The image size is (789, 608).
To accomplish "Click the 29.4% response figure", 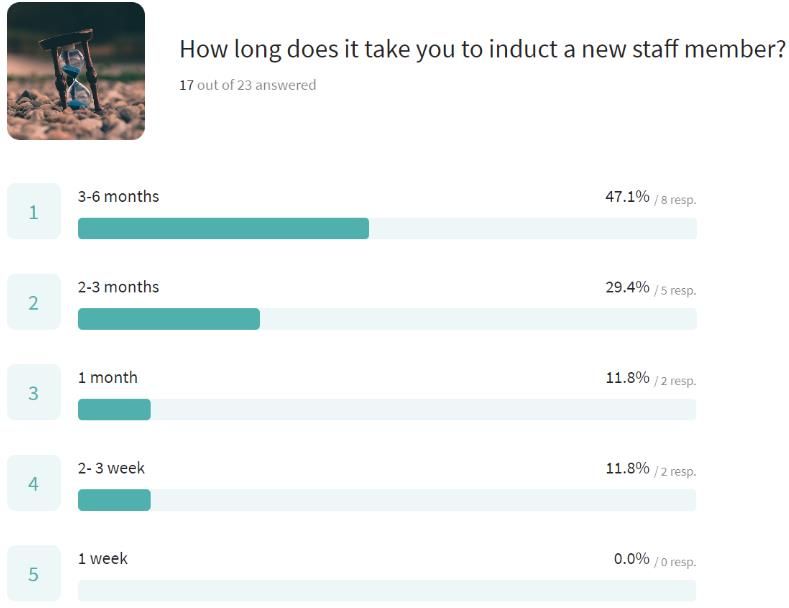I will click(627, 287).
